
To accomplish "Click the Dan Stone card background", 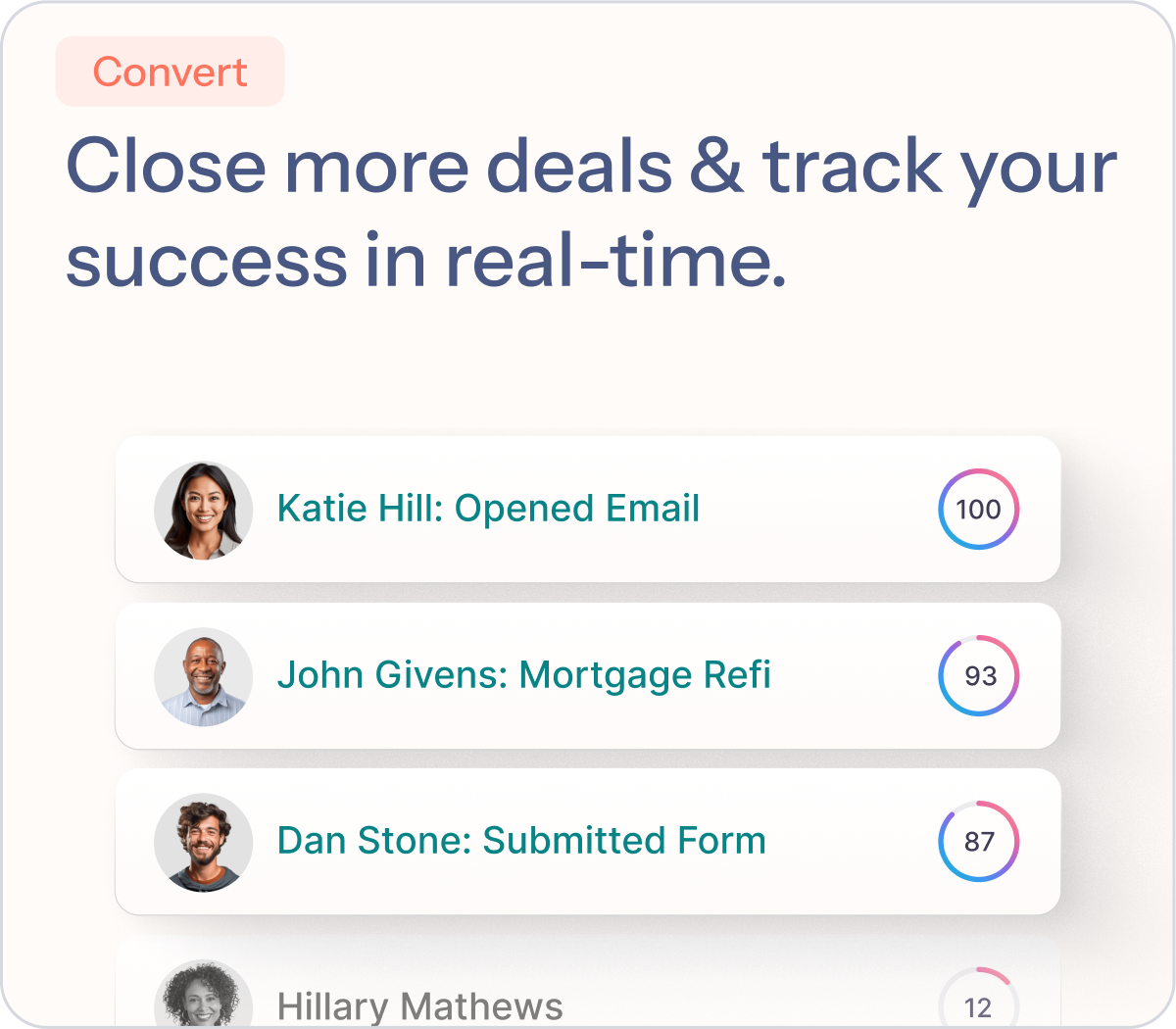I will click(588, 842).
